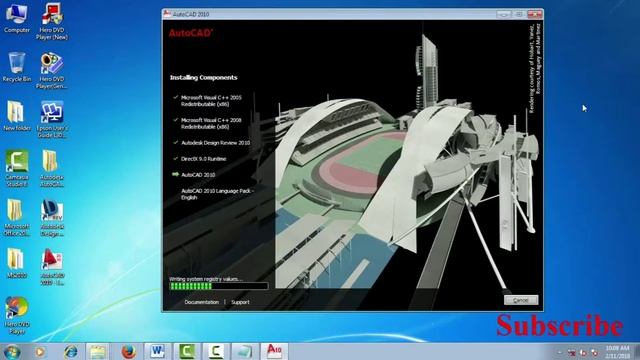This screenshot has width=640, height=360.
Task: Click the 'Installing Components' heading
Action: tap(203, 78)
